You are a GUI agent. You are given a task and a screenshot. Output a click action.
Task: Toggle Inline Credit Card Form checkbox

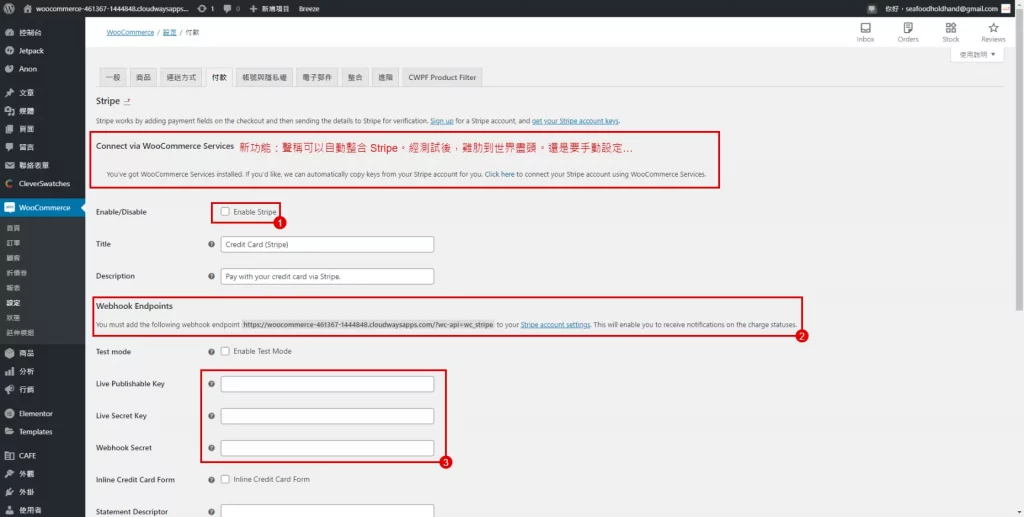(x=225, y=479)
